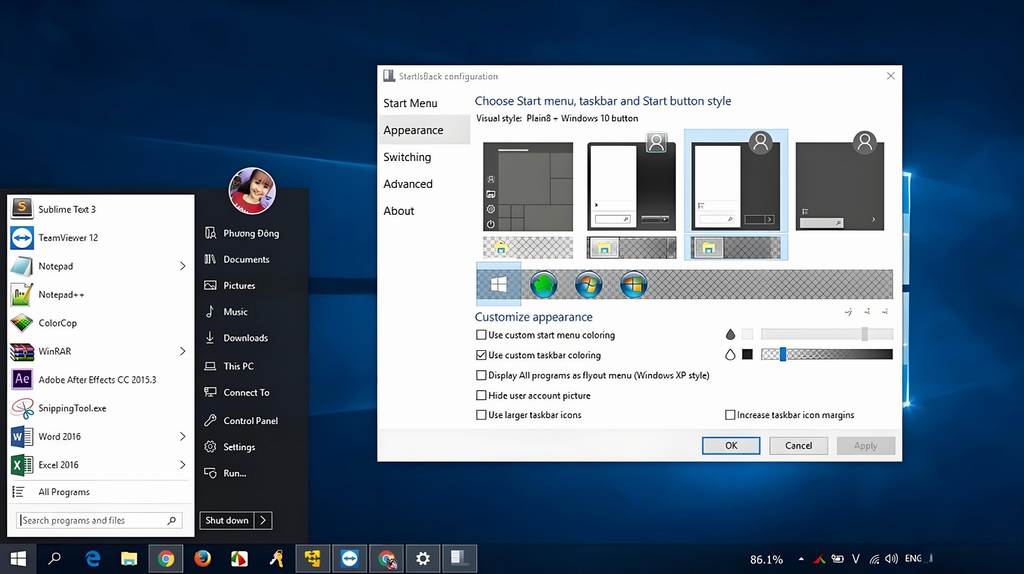1024x574 pixels.
Task: Enable Use custom start menu coloring
Action: pos(482,335)
